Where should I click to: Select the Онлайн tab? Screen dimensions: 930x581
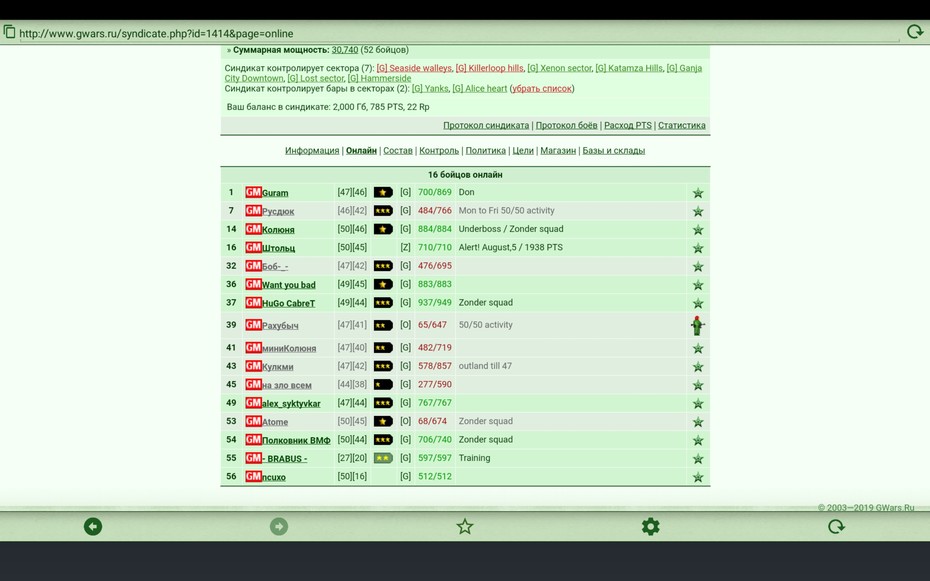pyautogui.click(x=361, y=151)
